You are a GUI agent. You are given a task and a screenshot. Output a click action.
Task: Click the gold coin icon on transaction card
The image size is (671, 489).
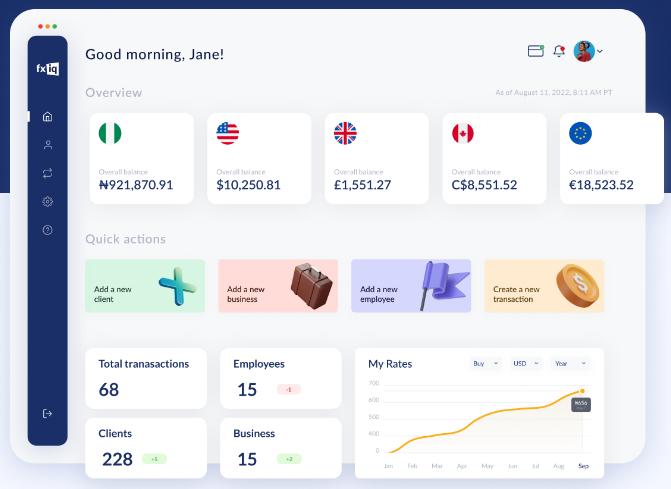point(578,286)
